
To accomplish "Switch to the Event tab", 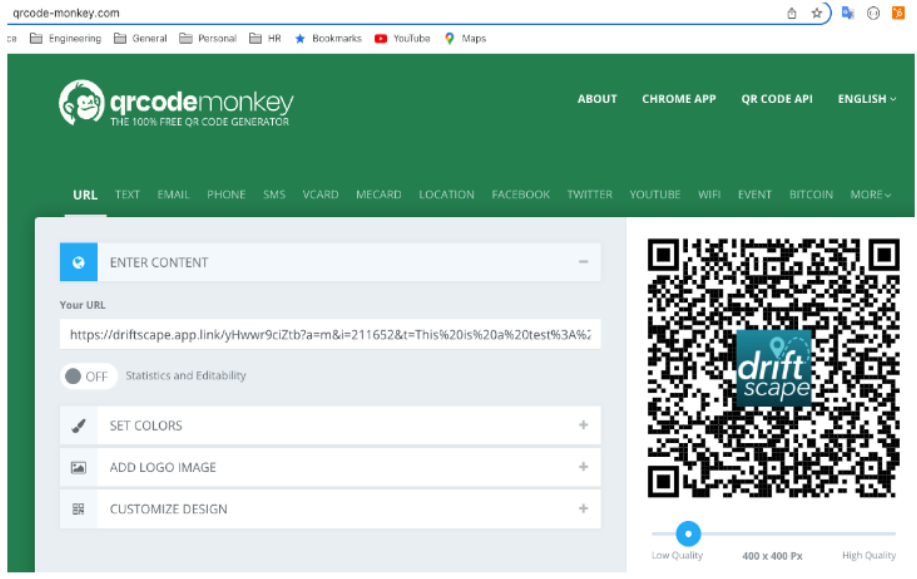I will click(754, 195).
